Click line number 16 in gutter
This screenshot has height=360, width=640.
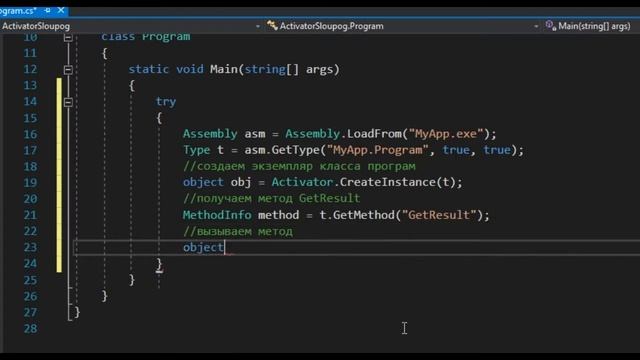(x=30, y=134)
